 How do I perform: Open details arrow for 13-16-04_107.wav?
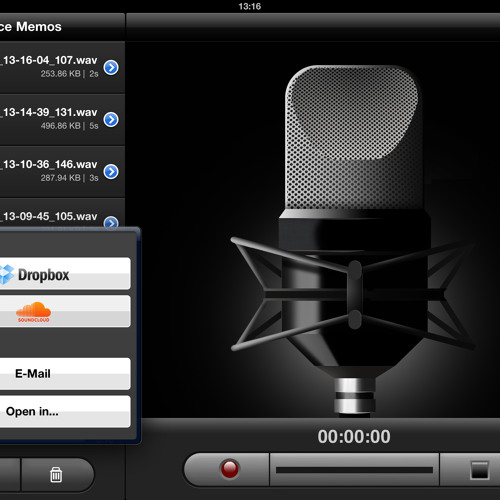(x=111, y=68)
